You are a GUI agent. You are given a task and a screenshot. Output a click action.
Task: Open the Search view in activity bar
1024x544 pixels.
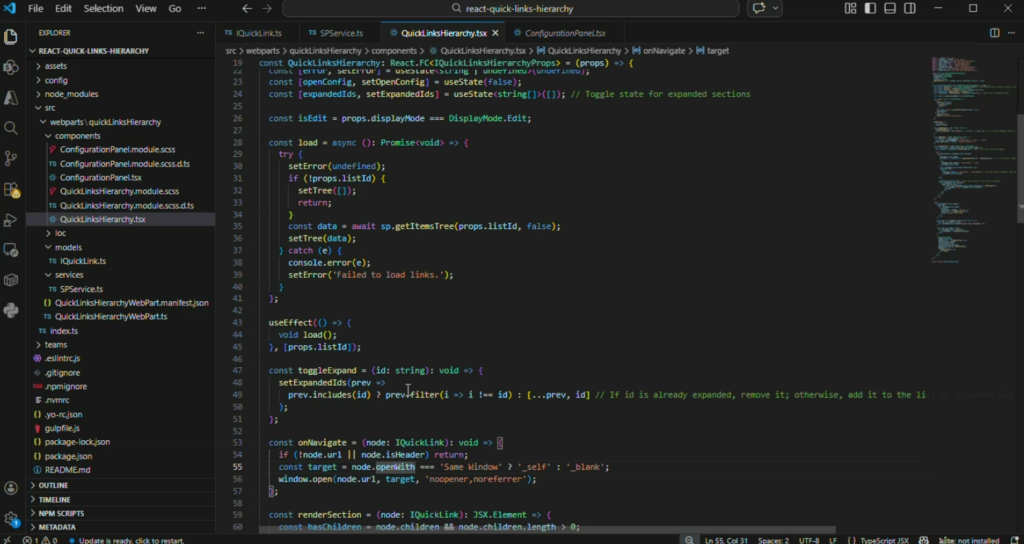coord(12,128)
